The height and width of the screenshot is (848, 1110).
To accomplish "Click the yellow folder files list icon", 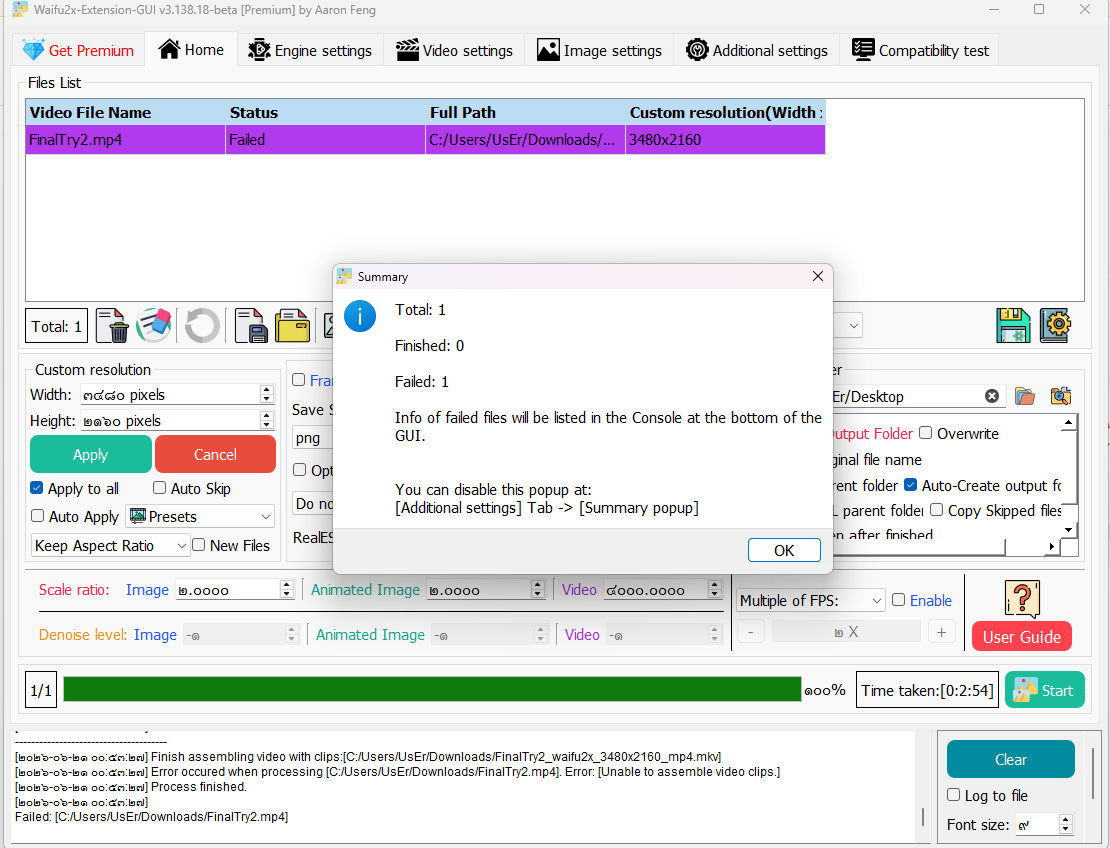I will (292, 326).
